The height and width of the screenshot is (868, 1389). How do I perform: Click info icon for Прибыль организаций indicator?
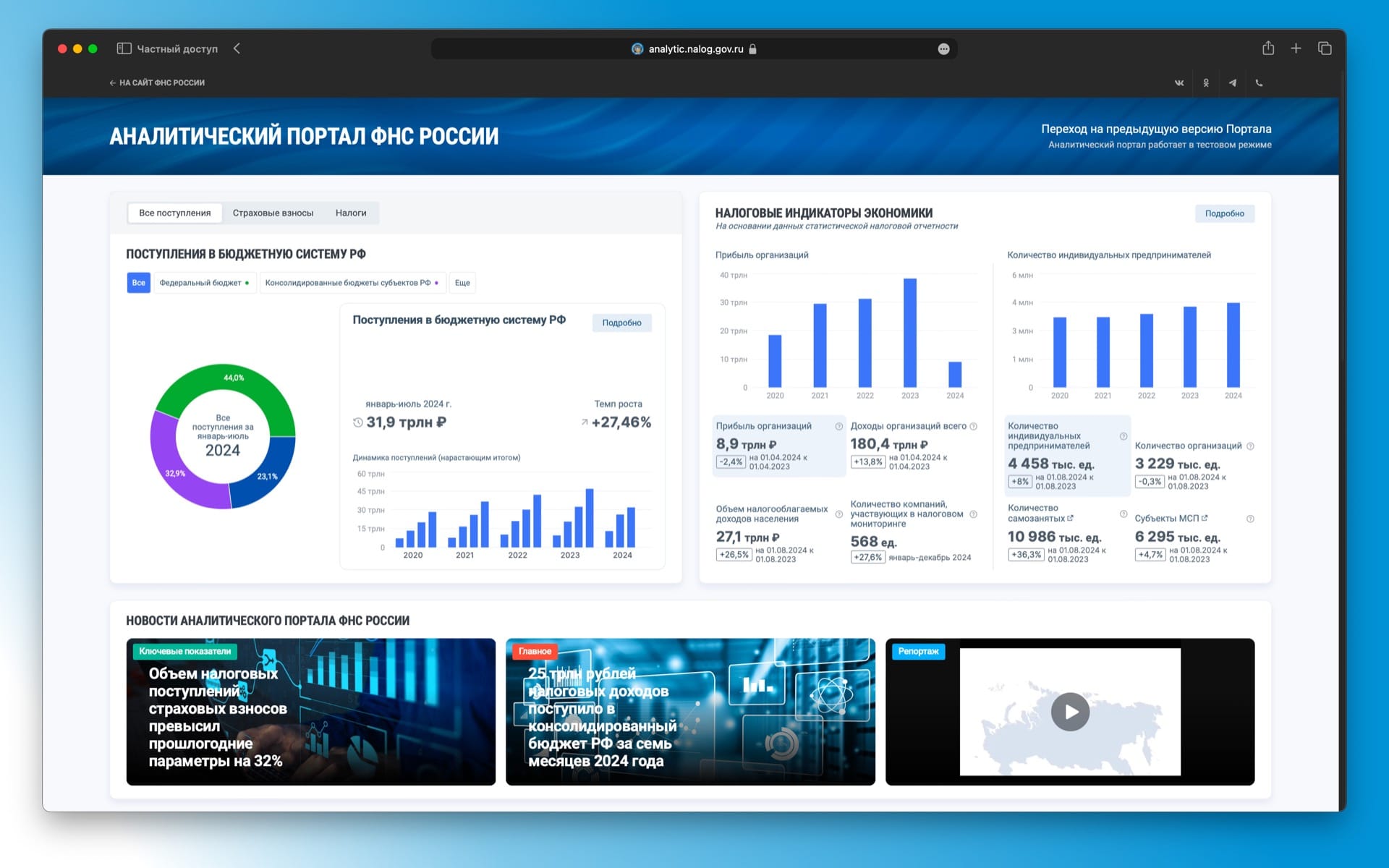(x=838, y=426)
